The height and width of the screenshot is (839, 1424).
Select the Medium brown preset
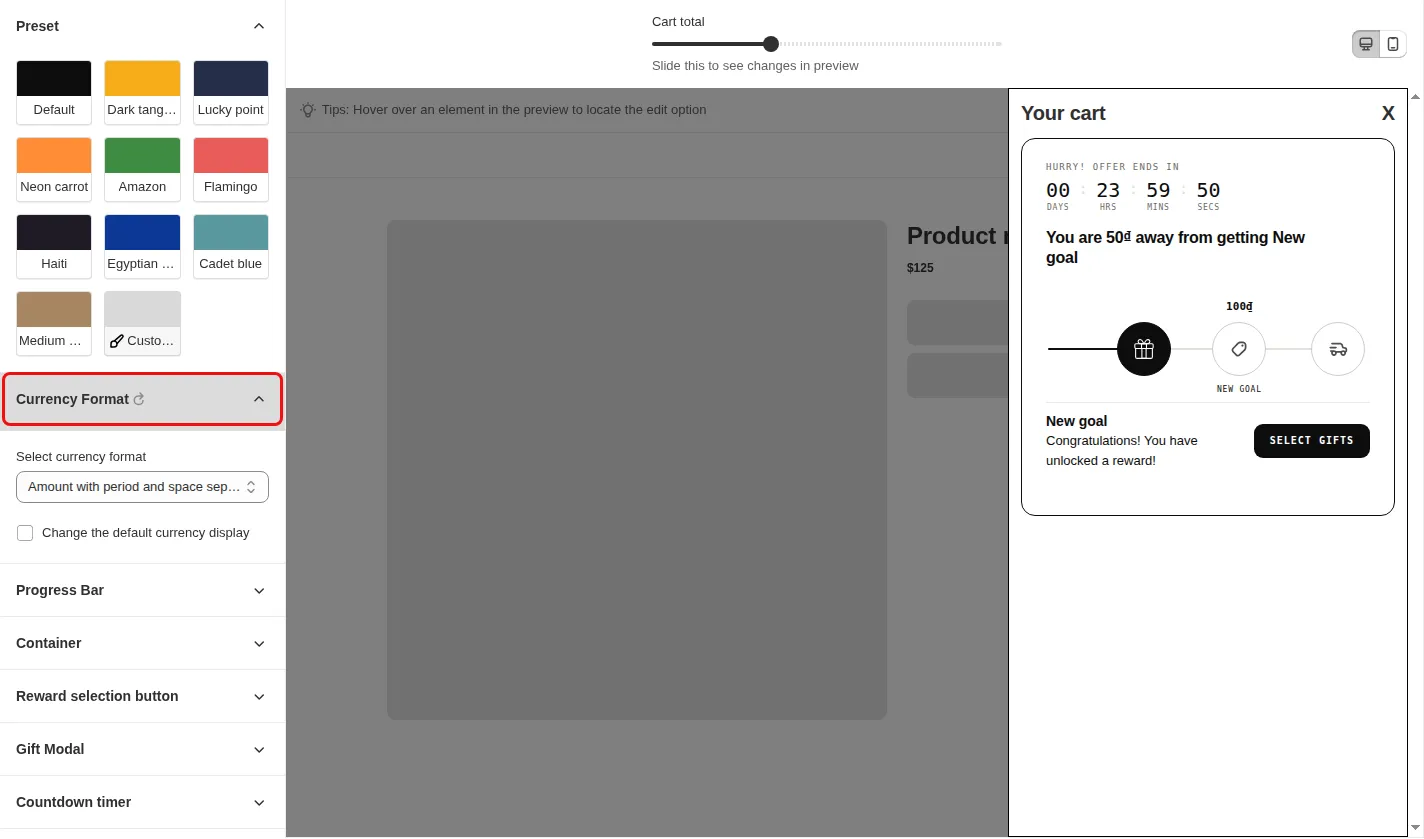coord(54,324)
